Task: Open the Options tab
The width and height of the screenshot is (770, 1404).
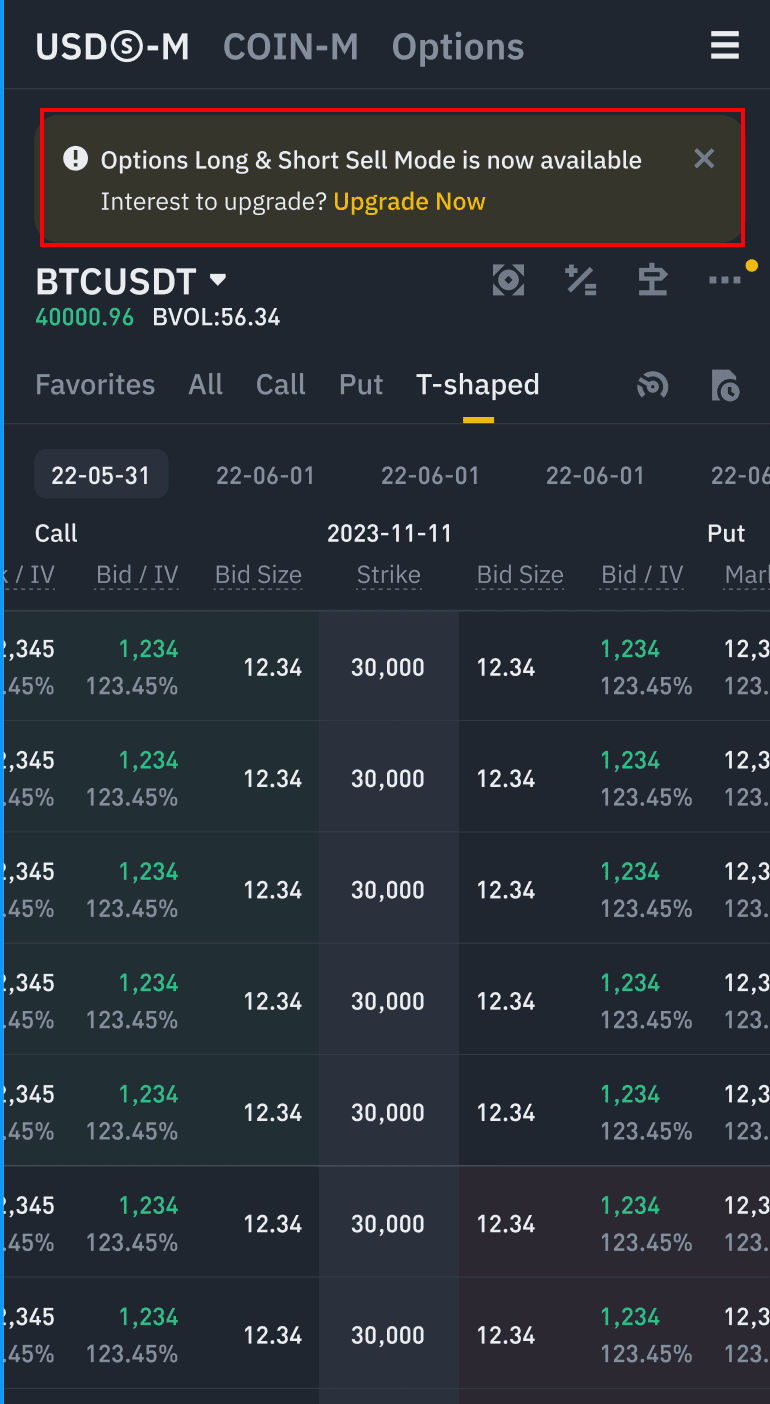Action: click(x=458, y=47)
